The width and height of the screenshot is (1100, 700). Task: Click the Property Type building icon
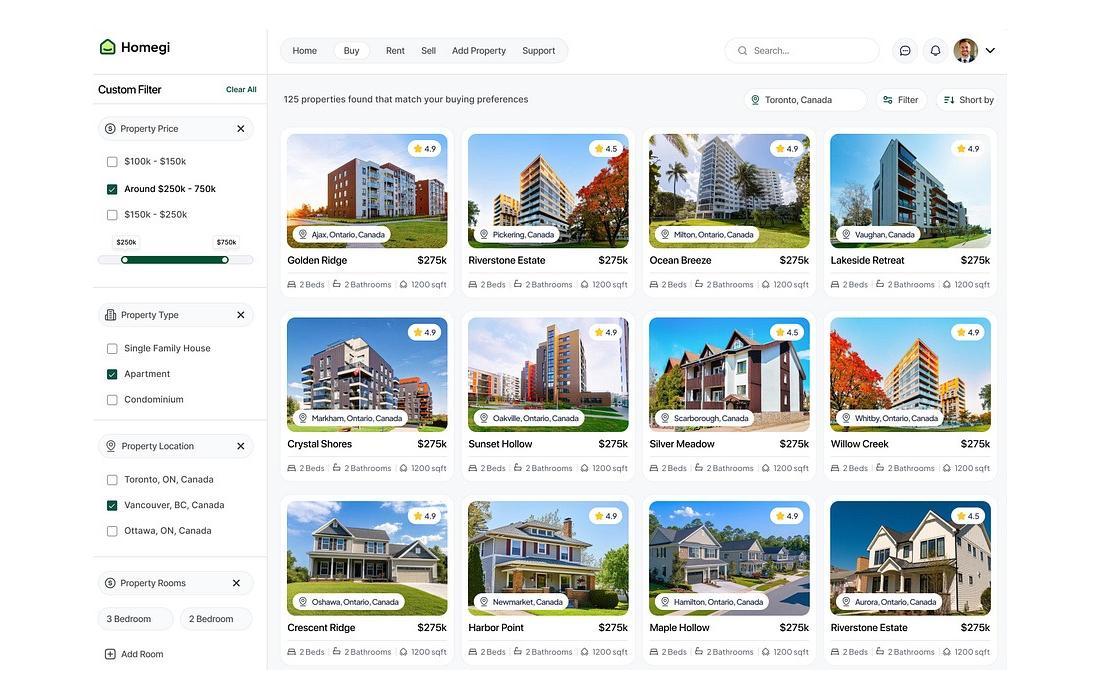[x=110, y=315]
